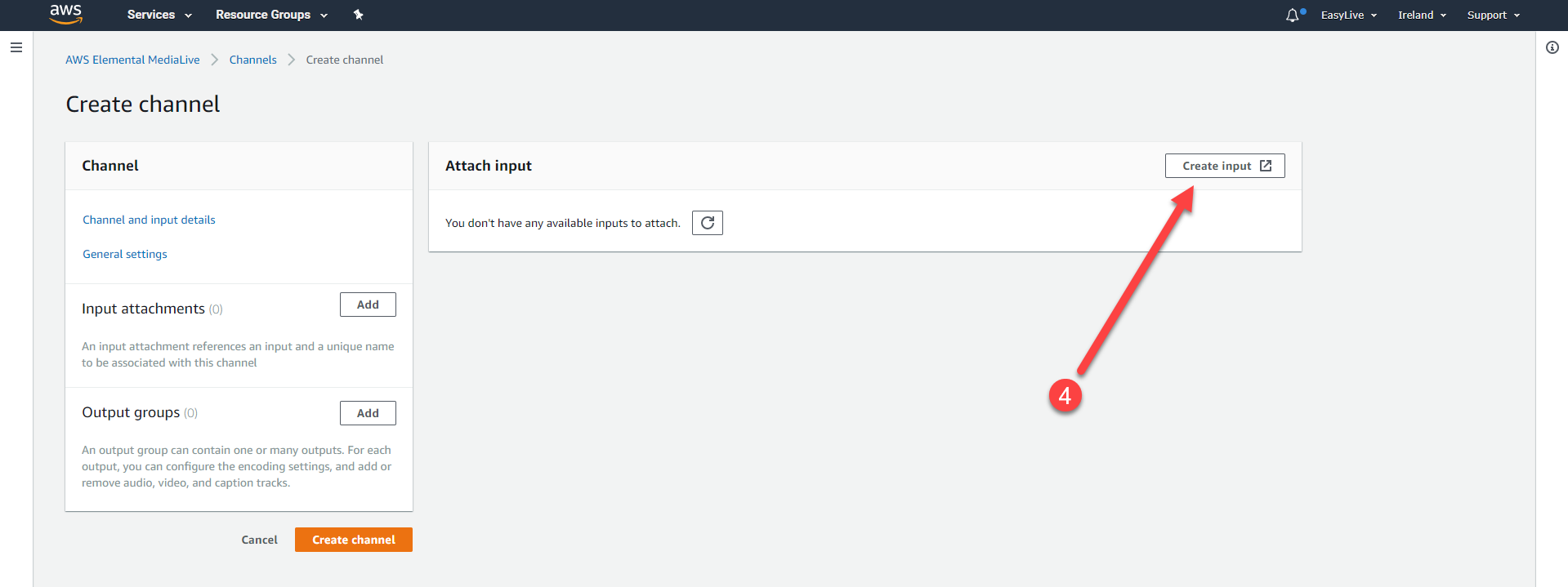Open the notifications bell
The image size is (1568, 587).
pyautogui.click(x=1293, y=16)
